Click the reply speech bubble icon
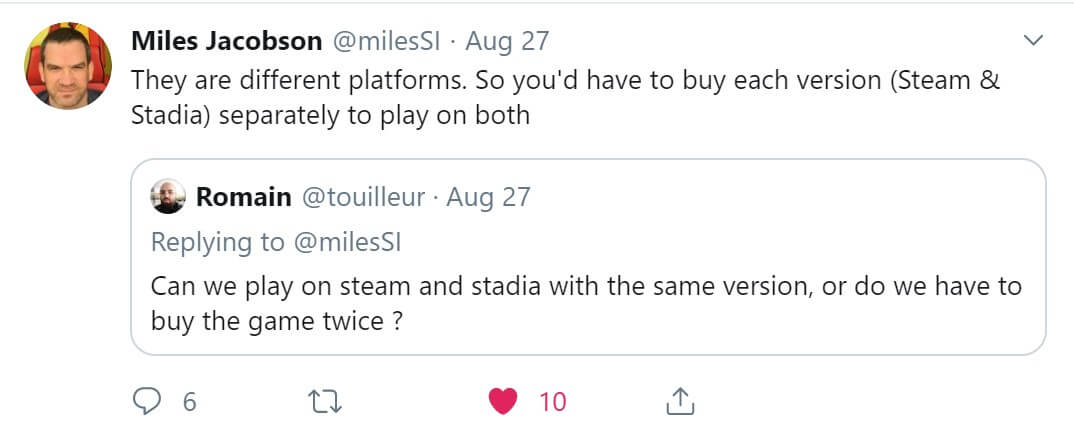Viewport: 1074px width, 433px height. point(147,402)
